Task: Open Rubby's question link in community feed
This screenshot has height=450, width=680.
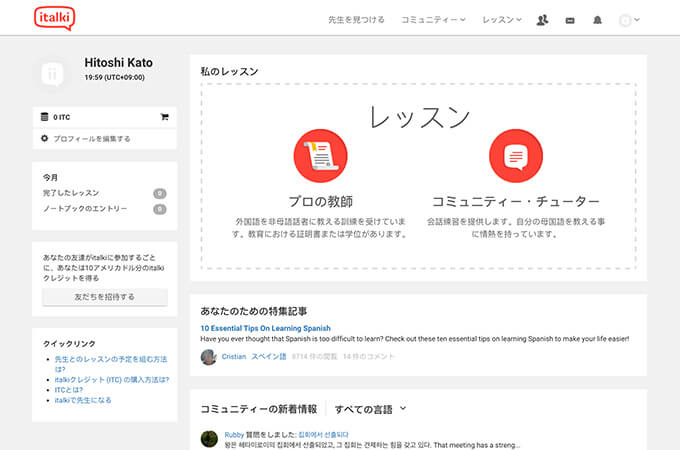Action: [324, 435]
